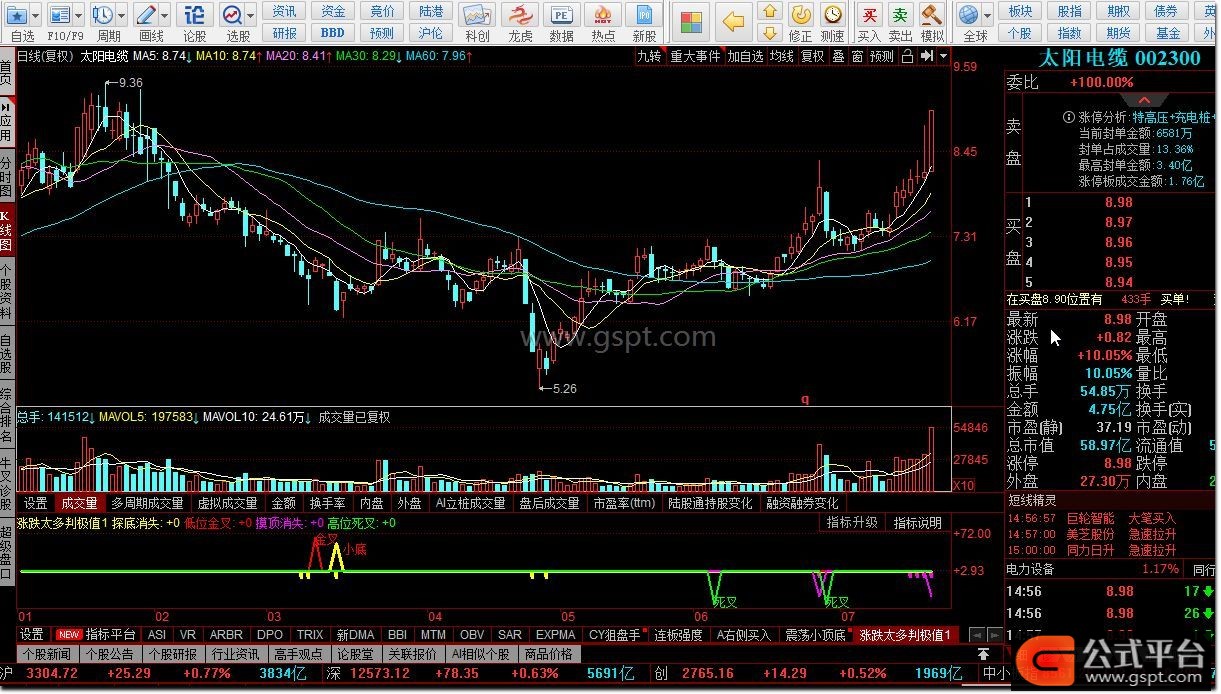
Task: Click the lock icon in chart toolbar
Action: [x=907, y=57]
